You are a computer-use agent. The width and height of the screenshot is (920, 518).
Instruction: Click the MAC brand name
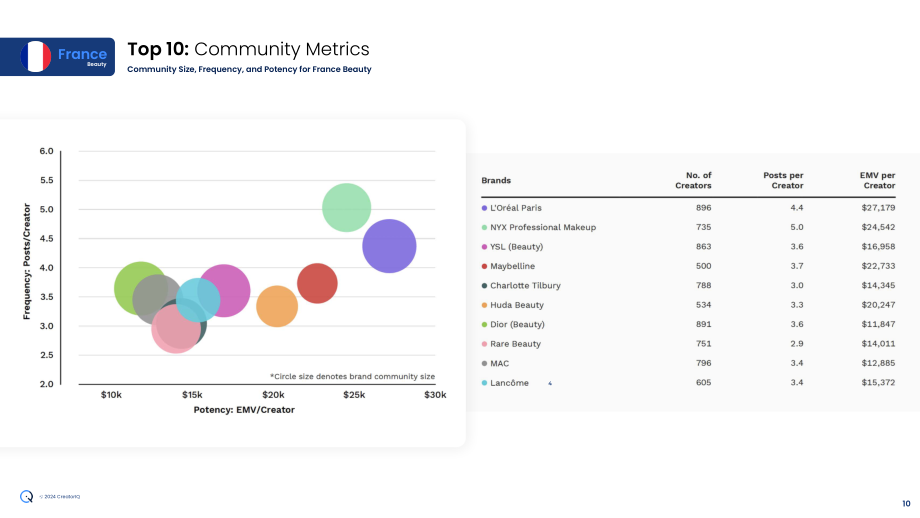coord(499,364)
